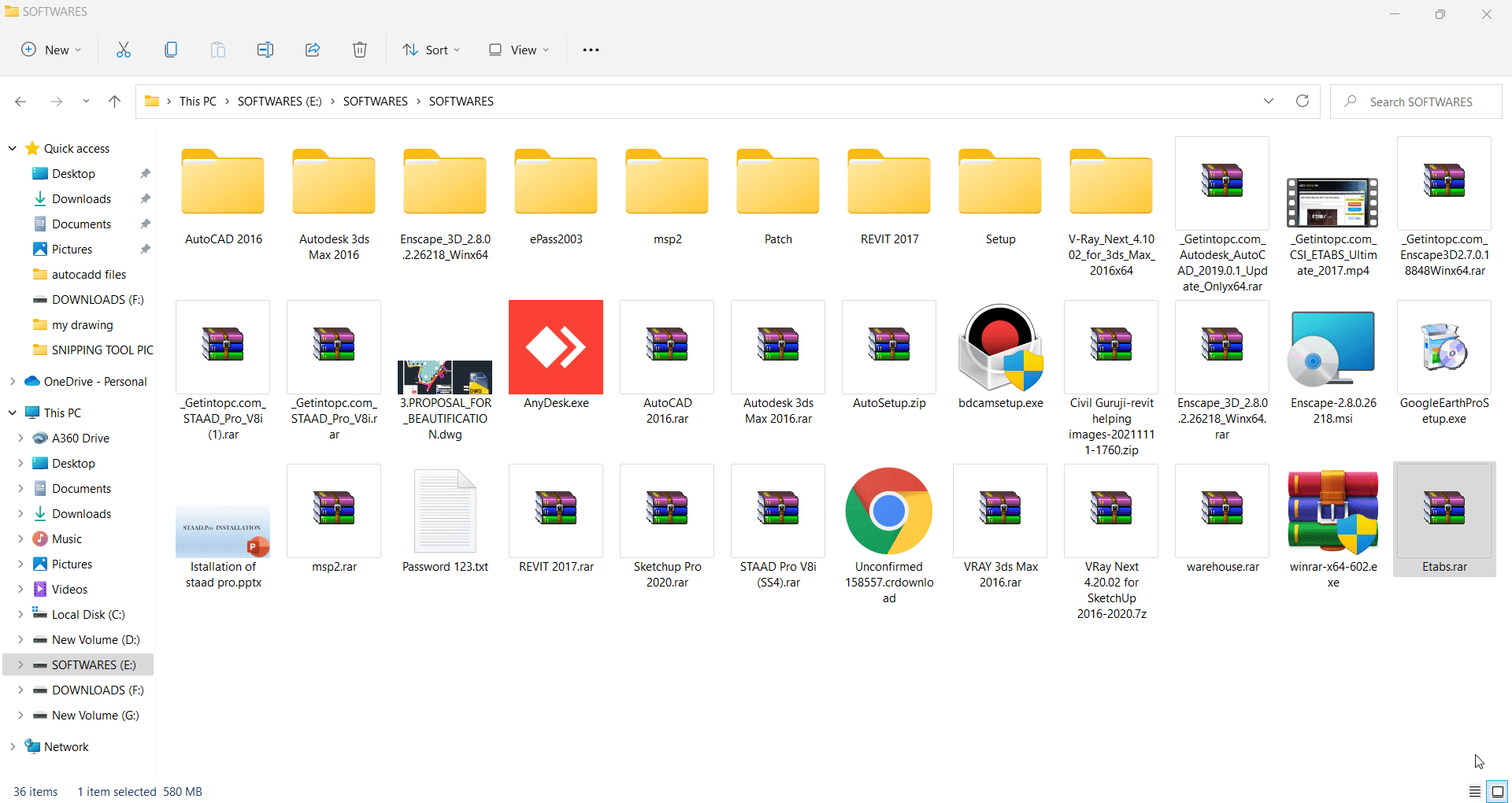
Task: Select the bdcamsetup.exe icon
Action: 1000,347
